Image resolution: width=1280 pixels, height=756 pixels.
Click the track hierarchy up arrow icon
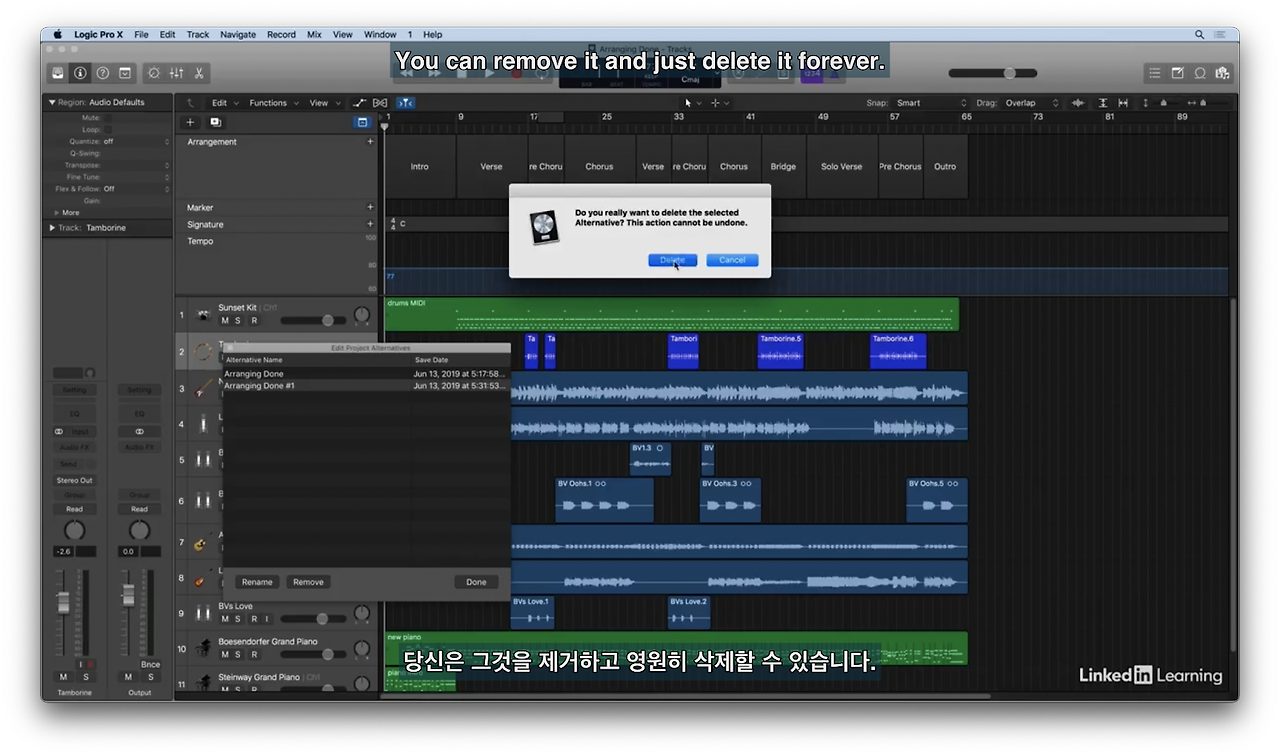tap(191, 103)
